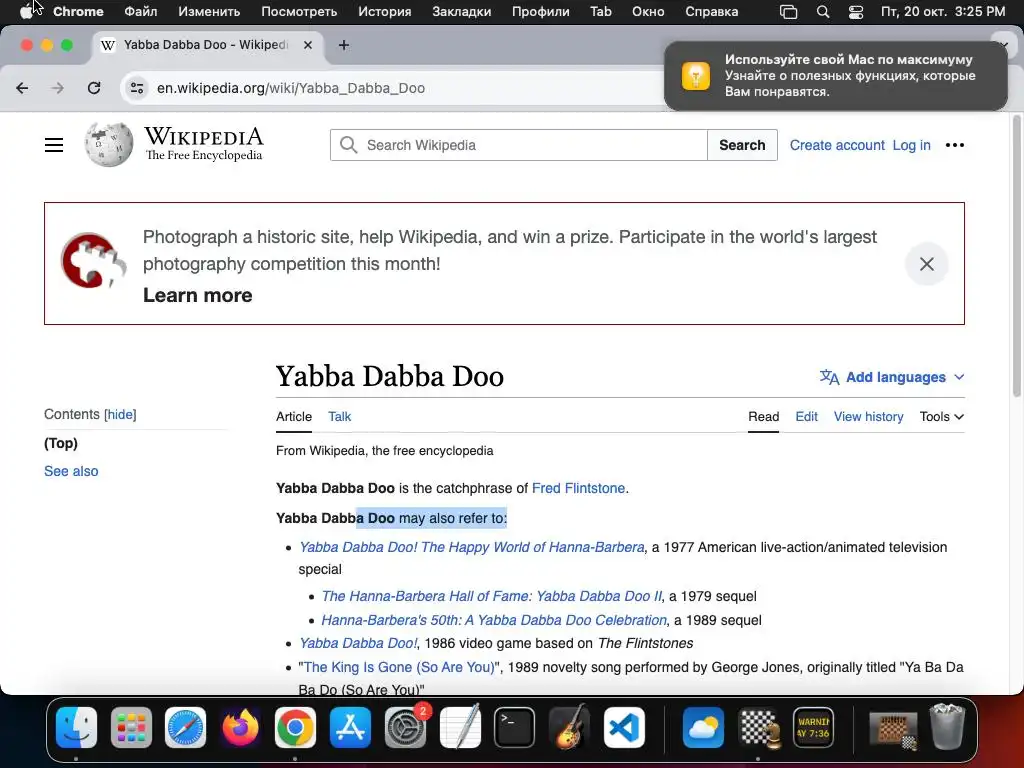The image size is (1024, 768).
Task: Open Hanna-Barbera's 50th Celebration link
Action: coord(494,620)
